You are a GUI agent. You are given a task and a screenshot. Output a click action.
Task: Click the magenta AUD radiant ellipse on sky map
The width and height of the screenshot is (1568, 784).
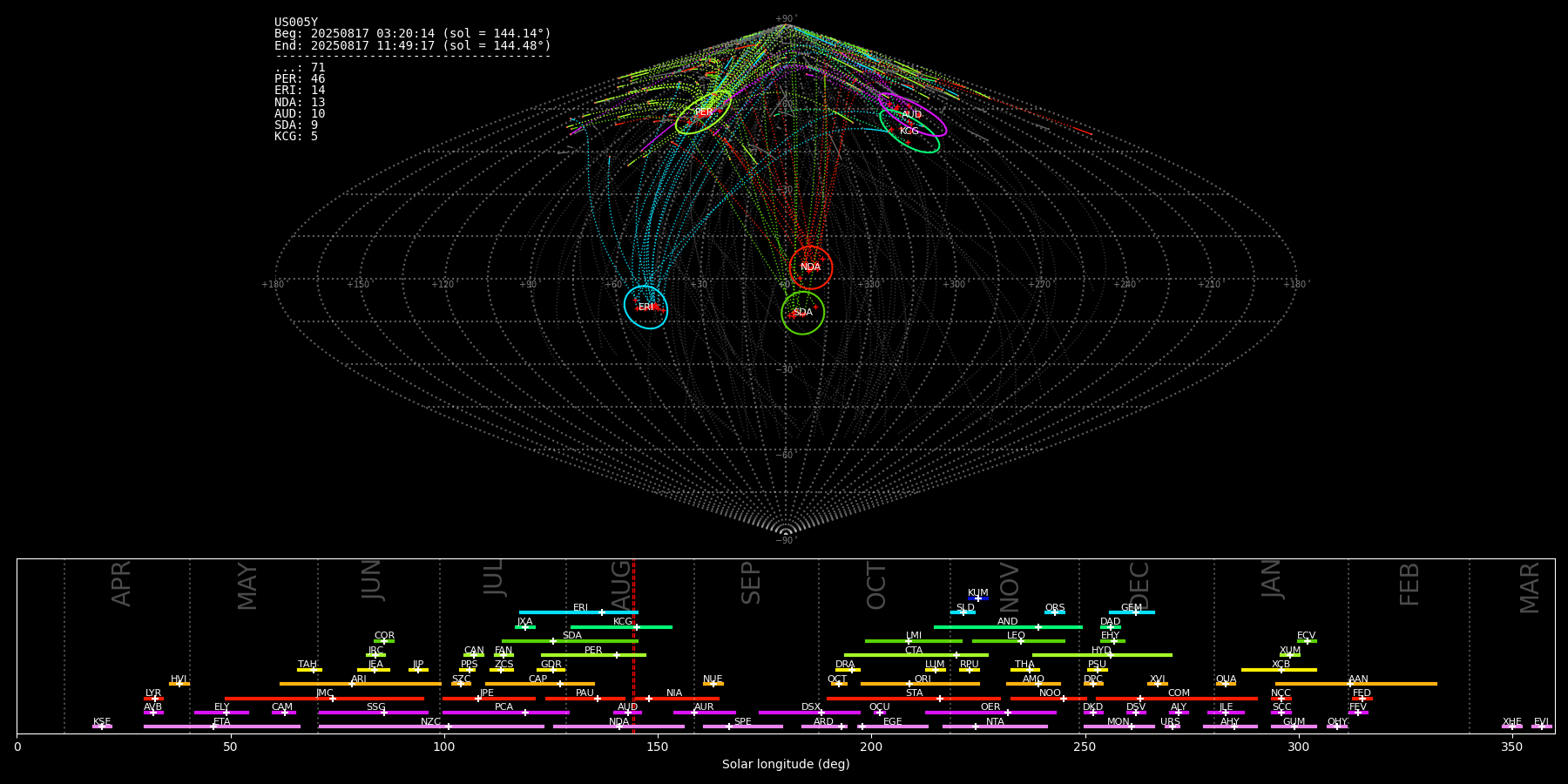(x=912, y=115)
